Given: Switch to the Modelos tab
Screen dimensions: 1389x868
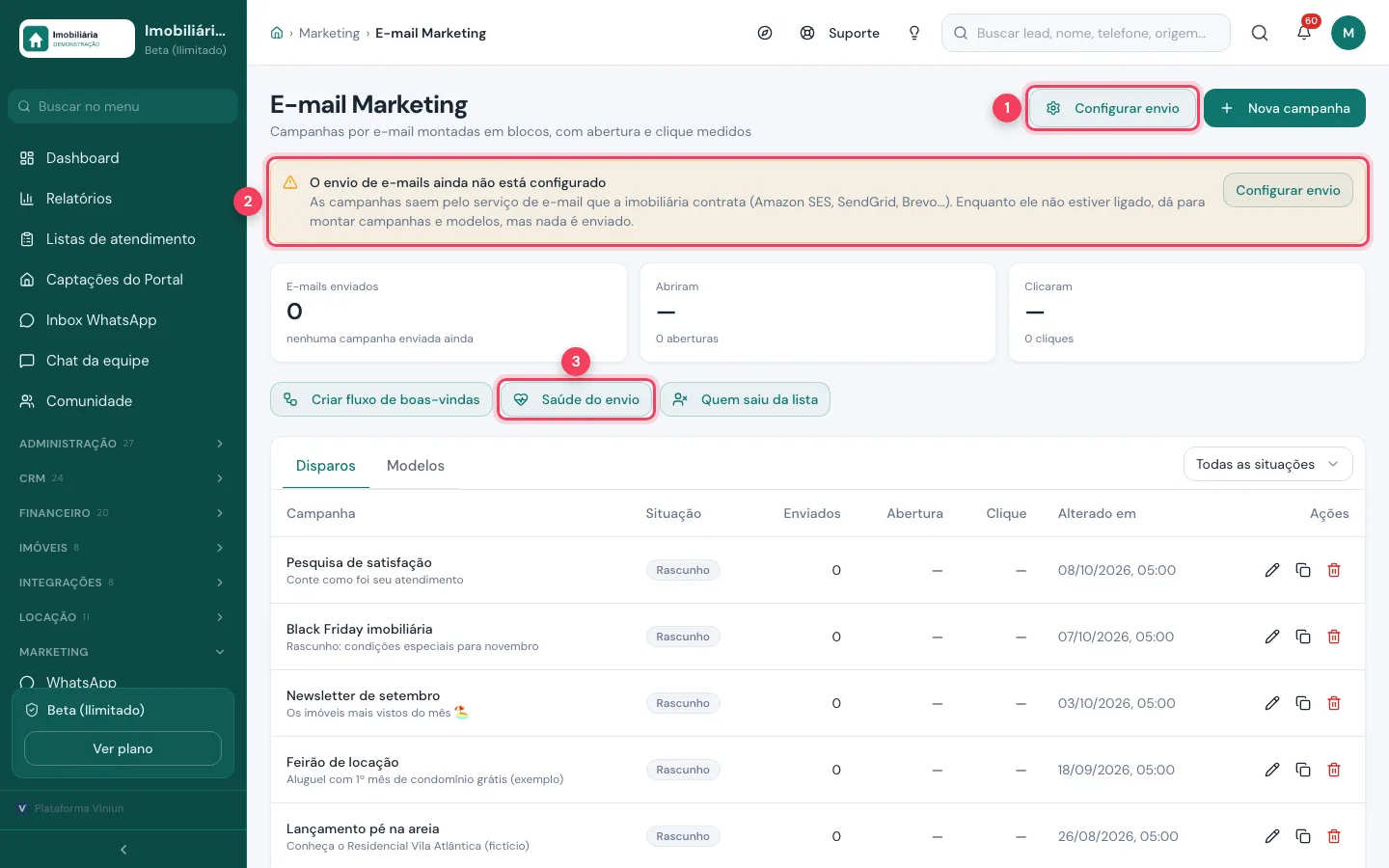Looking at the screenshot, I should [416, 466].
